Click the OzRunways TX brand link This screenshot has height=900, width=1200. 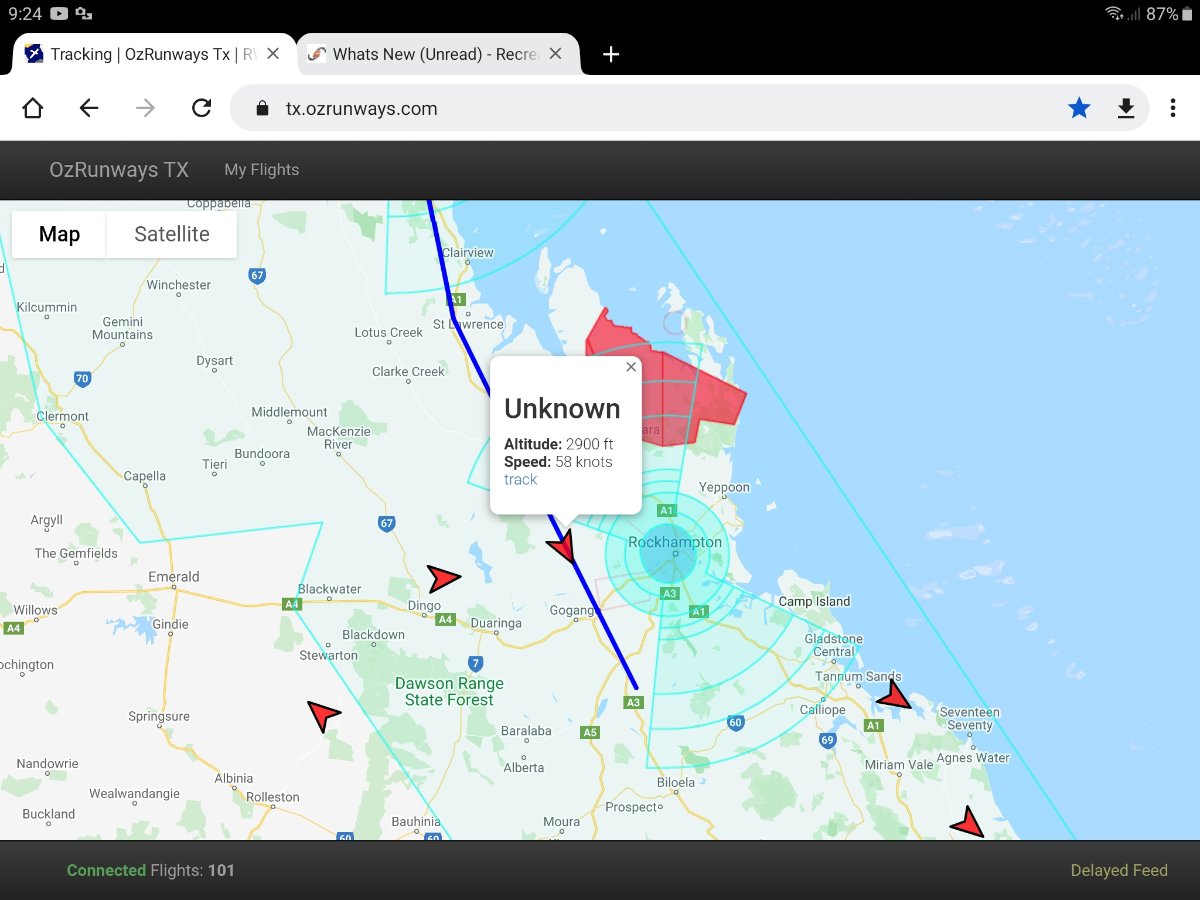(119, 170)
